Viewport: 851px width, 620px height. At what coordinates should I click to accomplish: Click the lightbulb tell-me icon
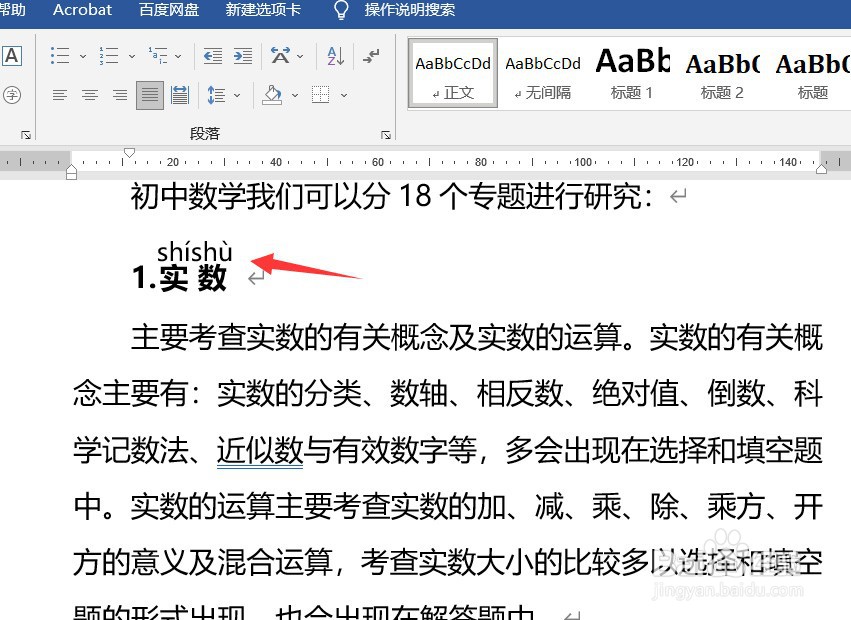coord(341,10)
